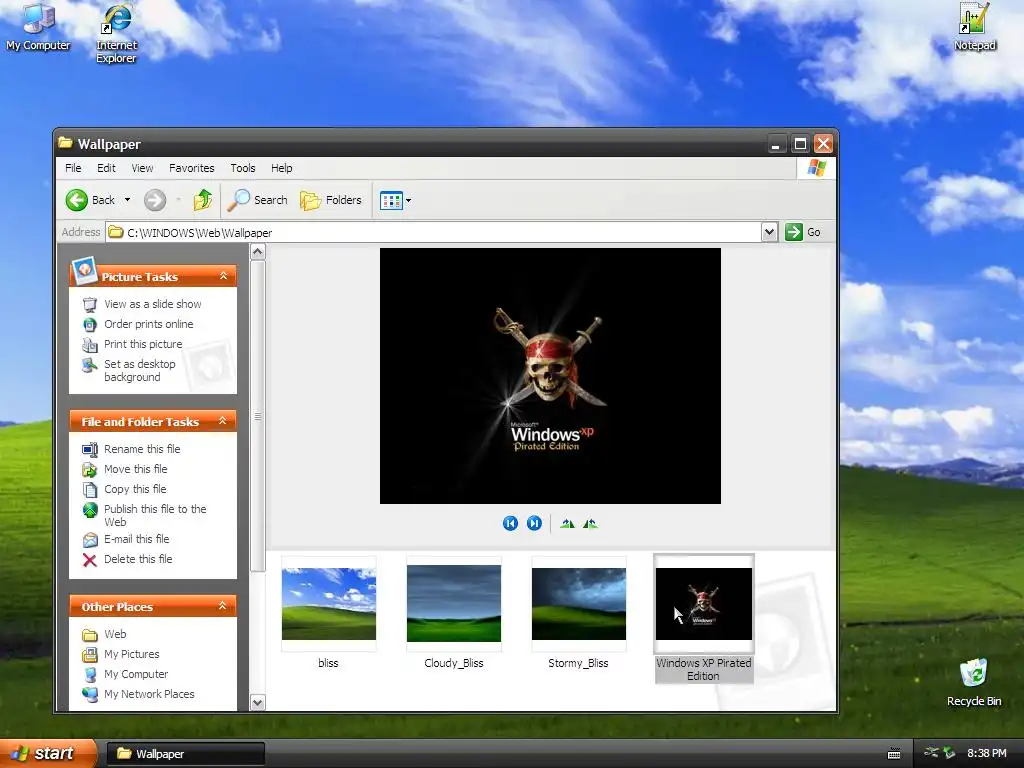Screen dimensions: 1024x768
Task: Click Set as desktop background
Action: [140, 370]
